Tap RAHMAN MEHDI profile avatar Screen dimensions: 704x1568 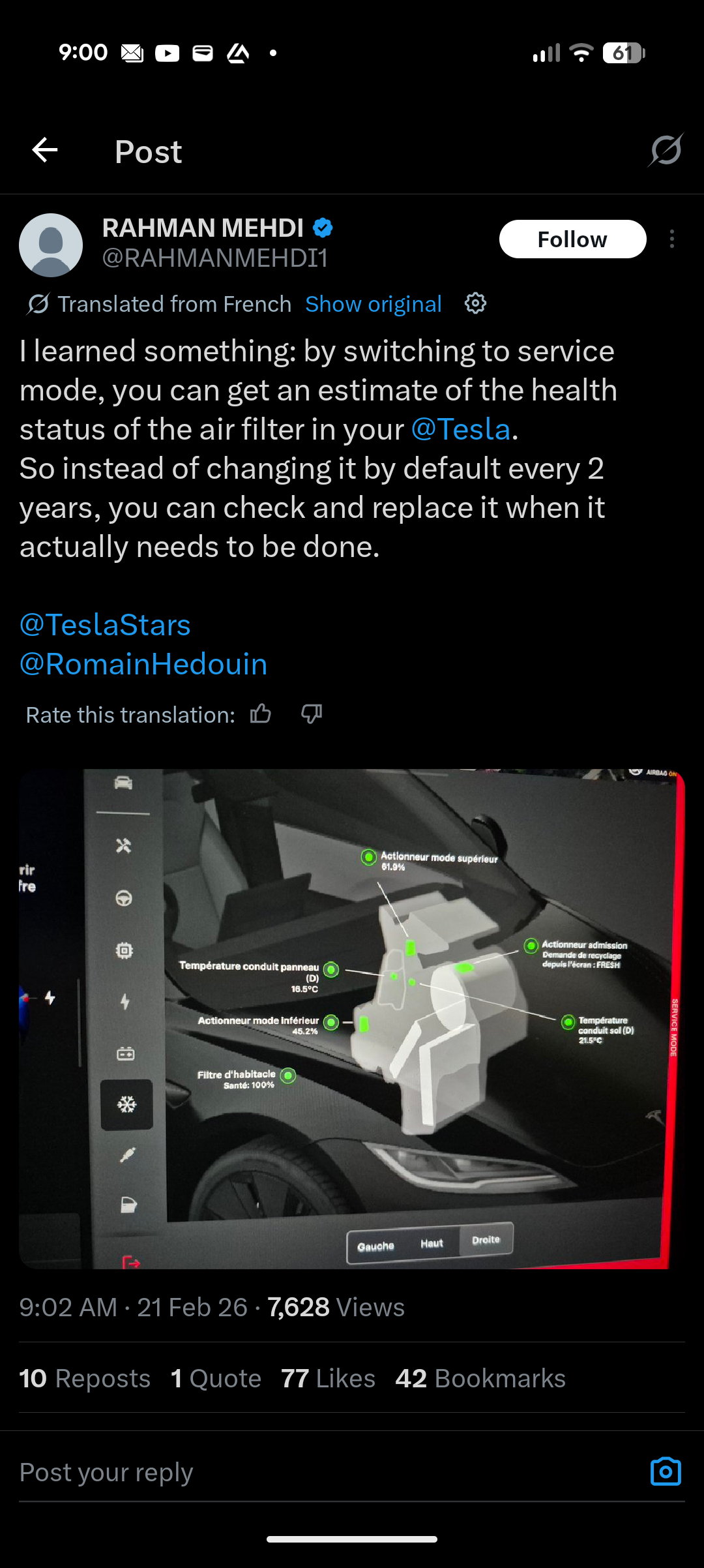(x=51, y=245)
